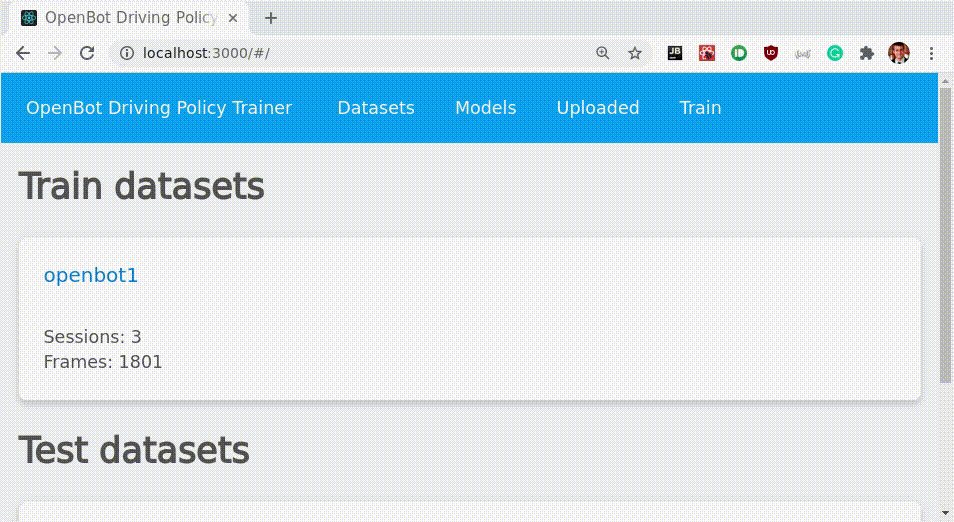Image resolution: width=954 pixels, height=522 pixels.
Task: Open the Chrome three-dot menu
Action: [x=931, y=54]
